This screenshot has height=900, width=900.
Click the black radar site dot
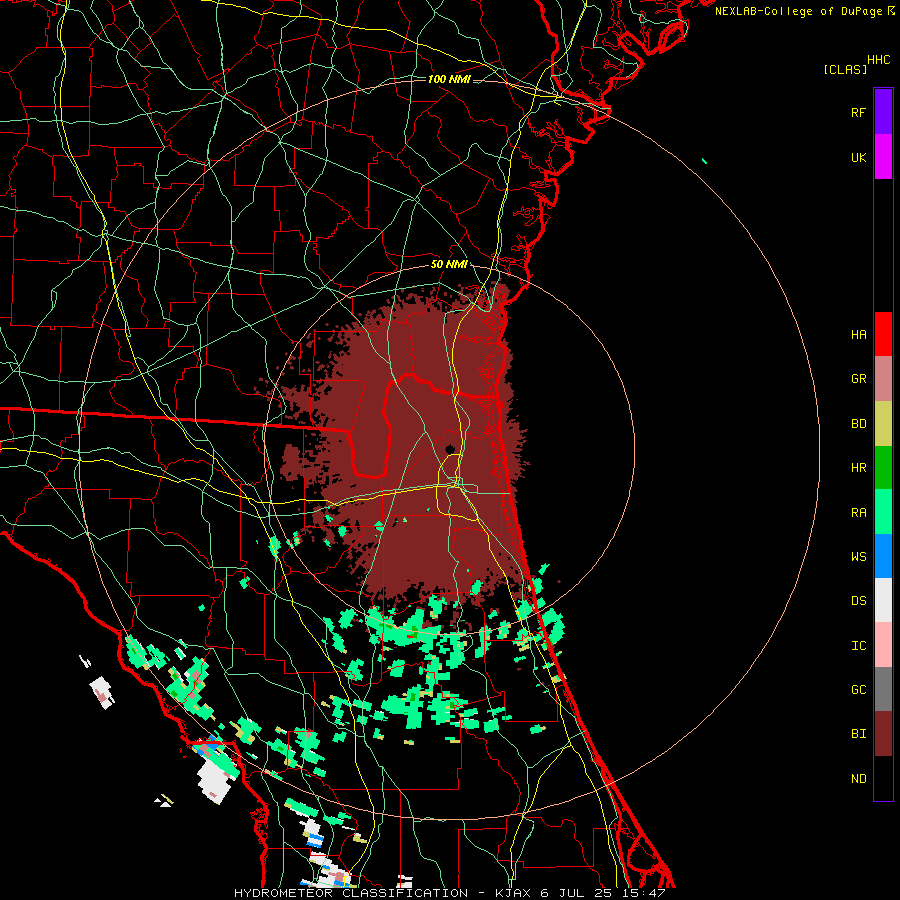coord(450,449)
